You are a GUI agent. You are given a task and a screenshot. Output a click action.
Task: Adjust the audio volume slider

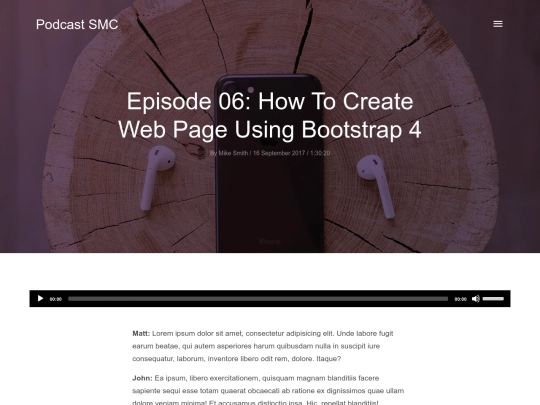coord(493,299)
